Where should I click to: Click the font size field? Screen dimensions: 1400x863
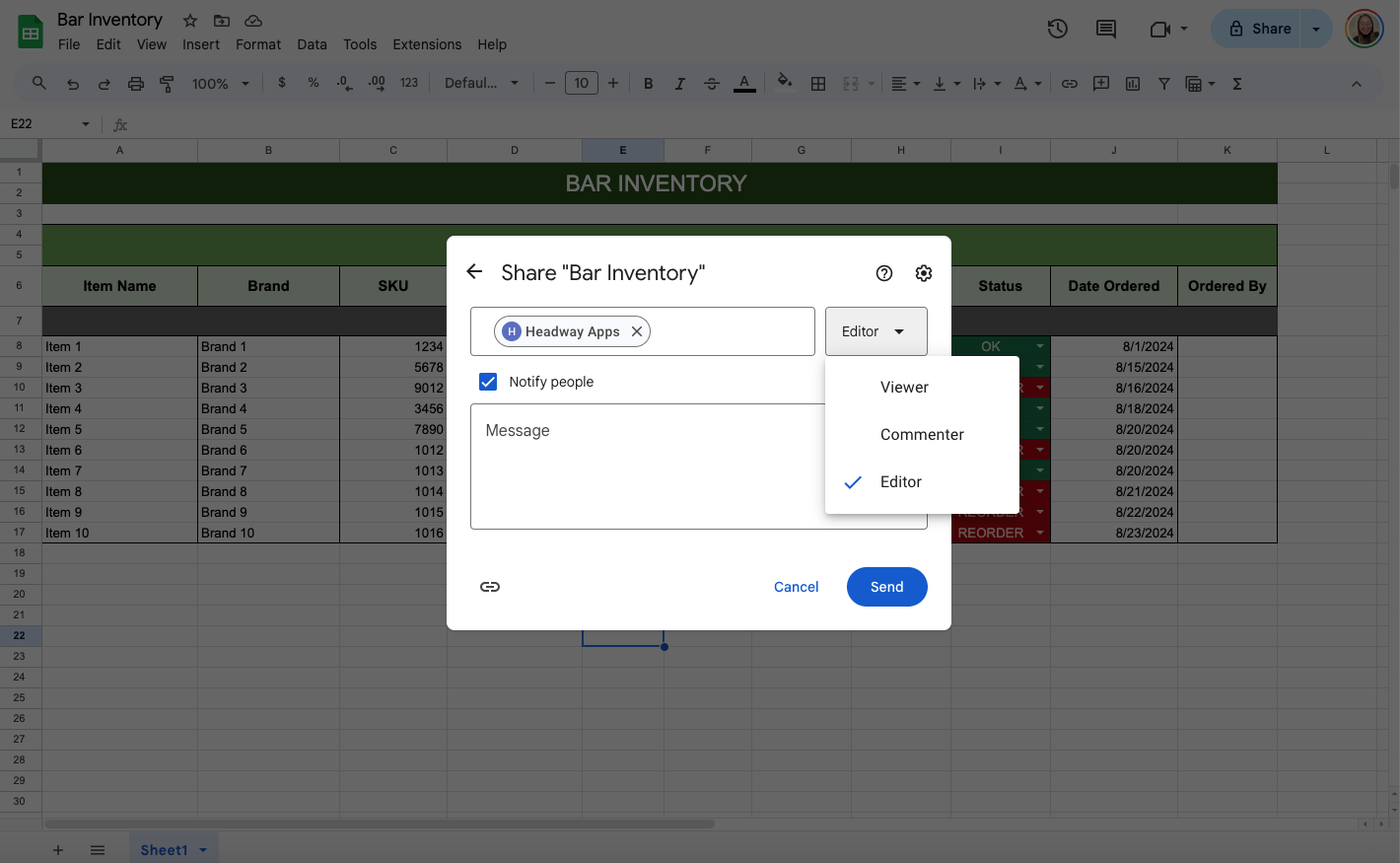pos(582,84)
